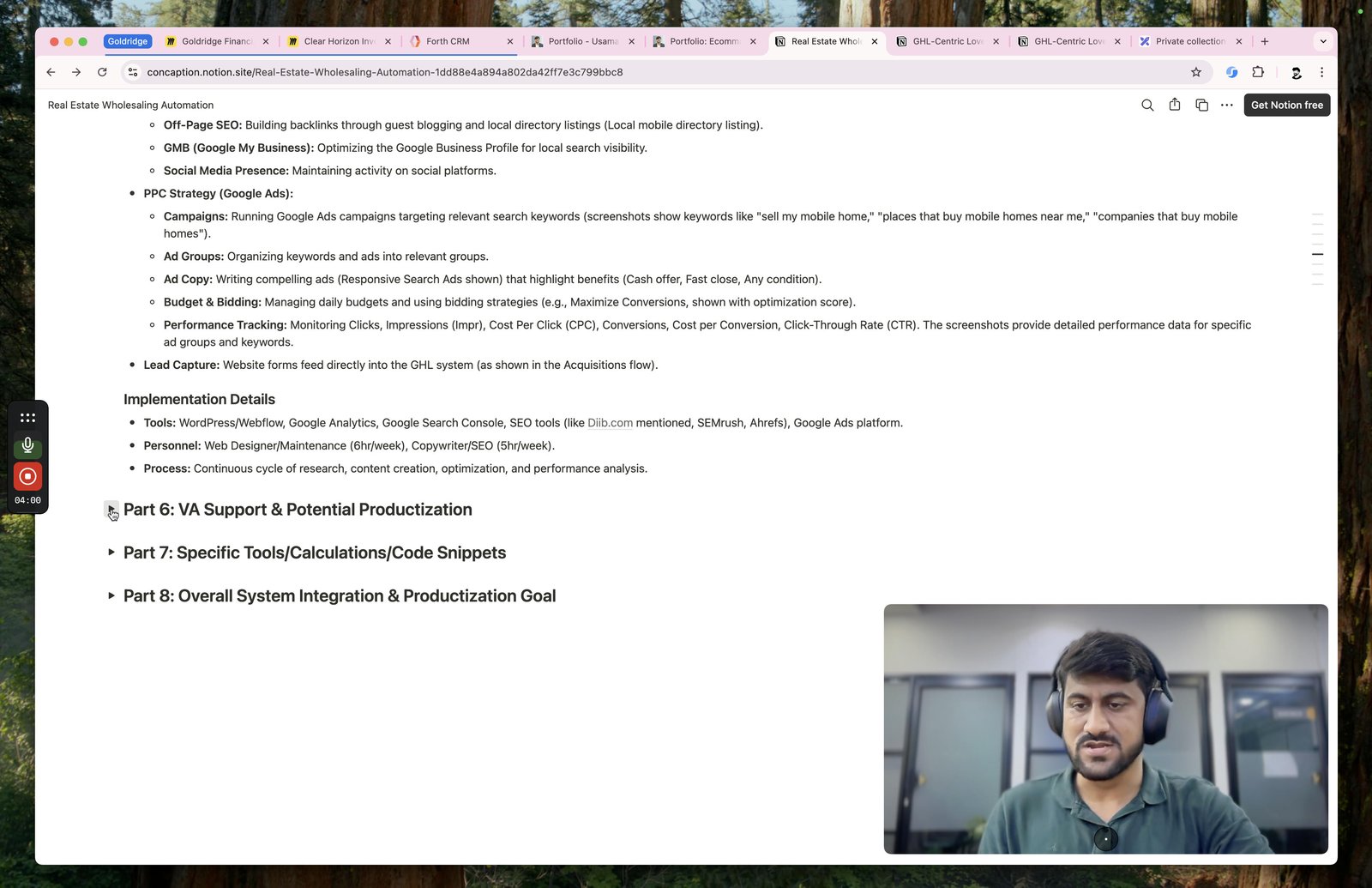Reload the current page
The image size is (1372, 888).
coord(102,72)
